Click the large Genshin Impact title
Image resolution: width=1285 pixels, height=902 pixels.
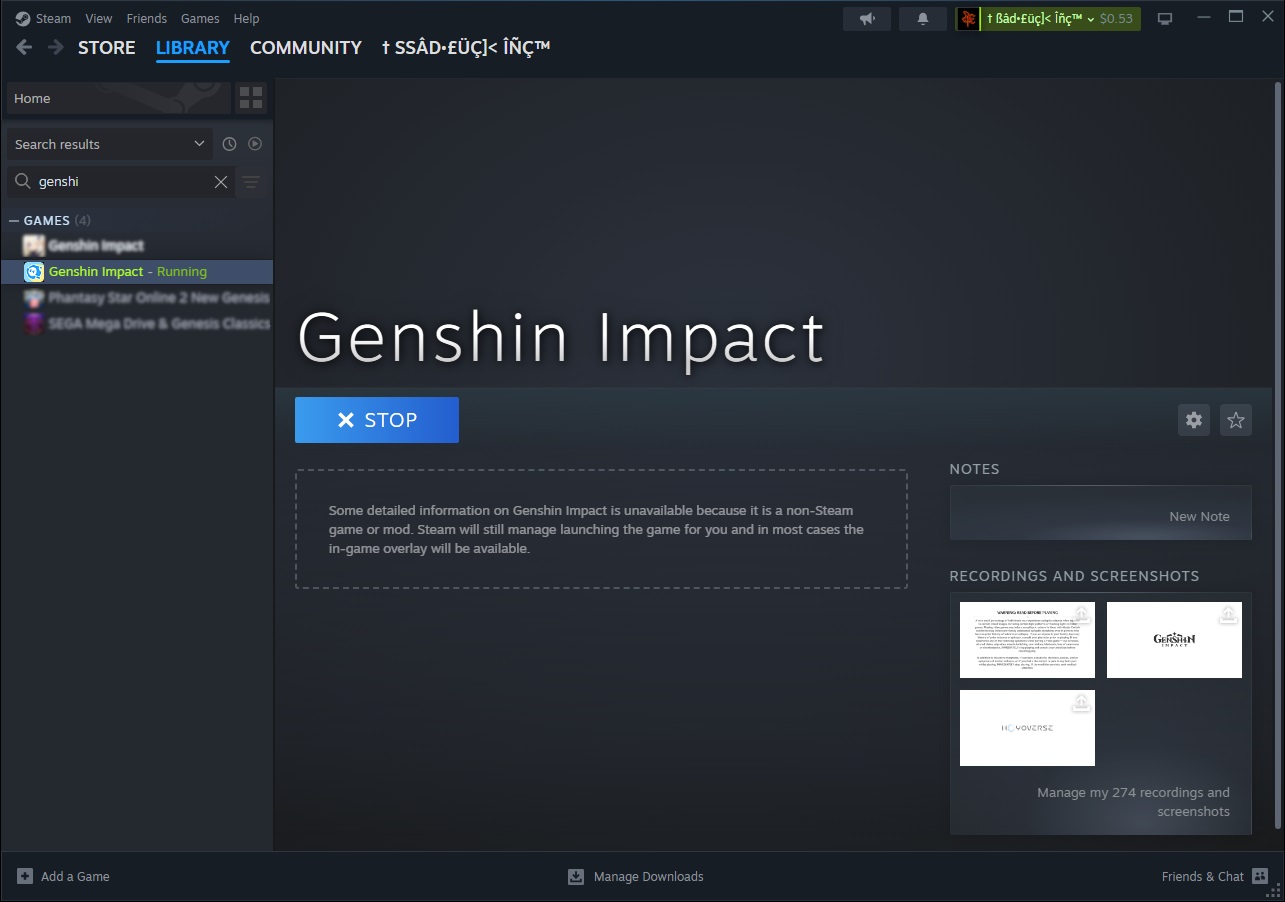(561, 337)
